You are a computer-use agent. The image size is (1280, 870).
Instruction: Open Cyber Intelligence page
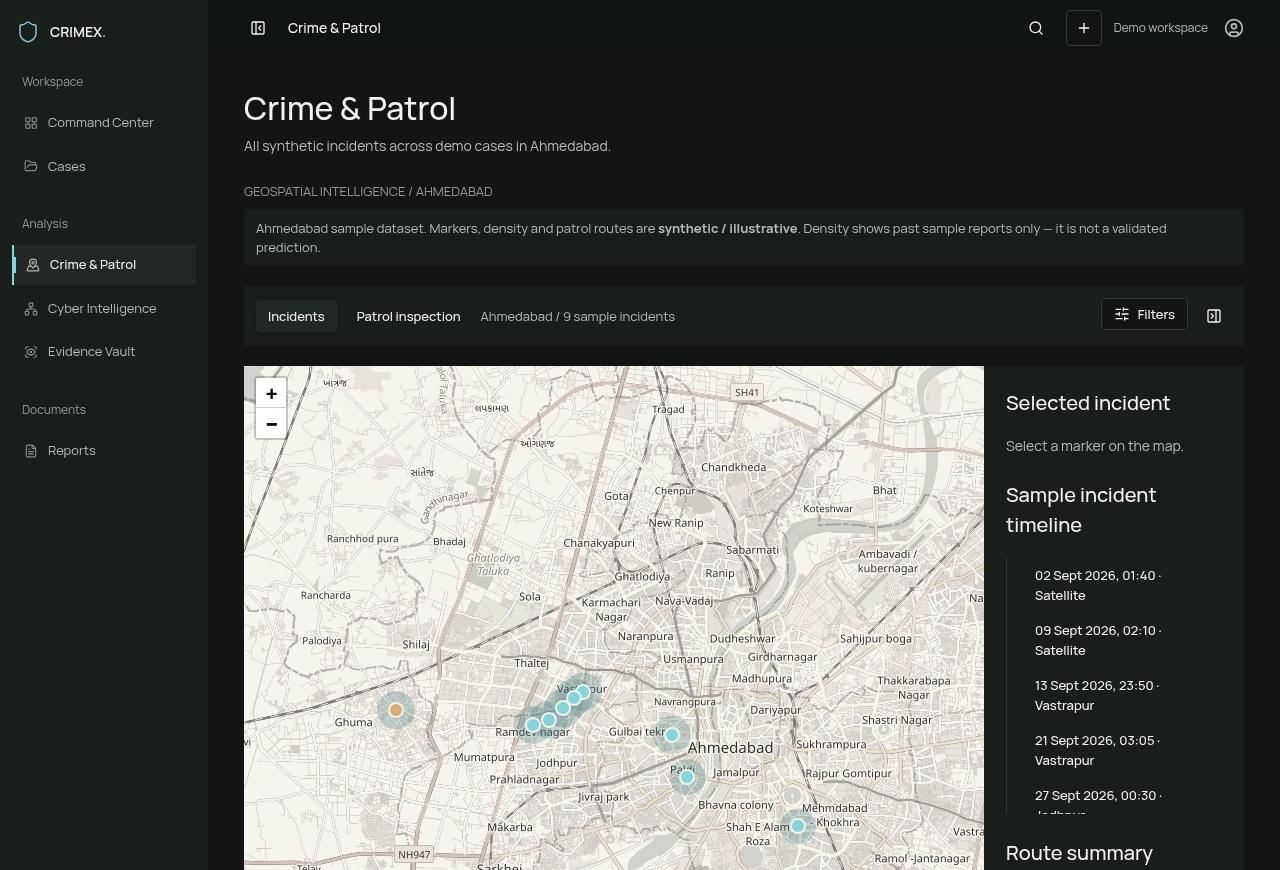(x=104, y=309)
